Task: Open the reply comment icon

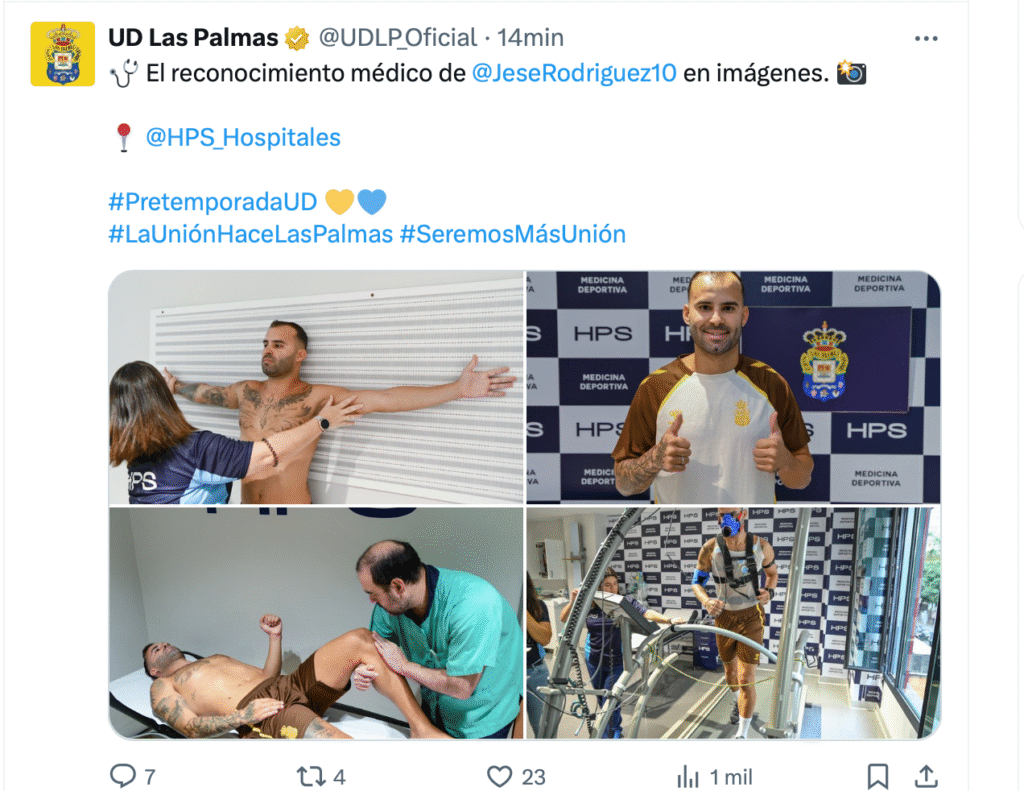Action: click(x=123, y=775)
